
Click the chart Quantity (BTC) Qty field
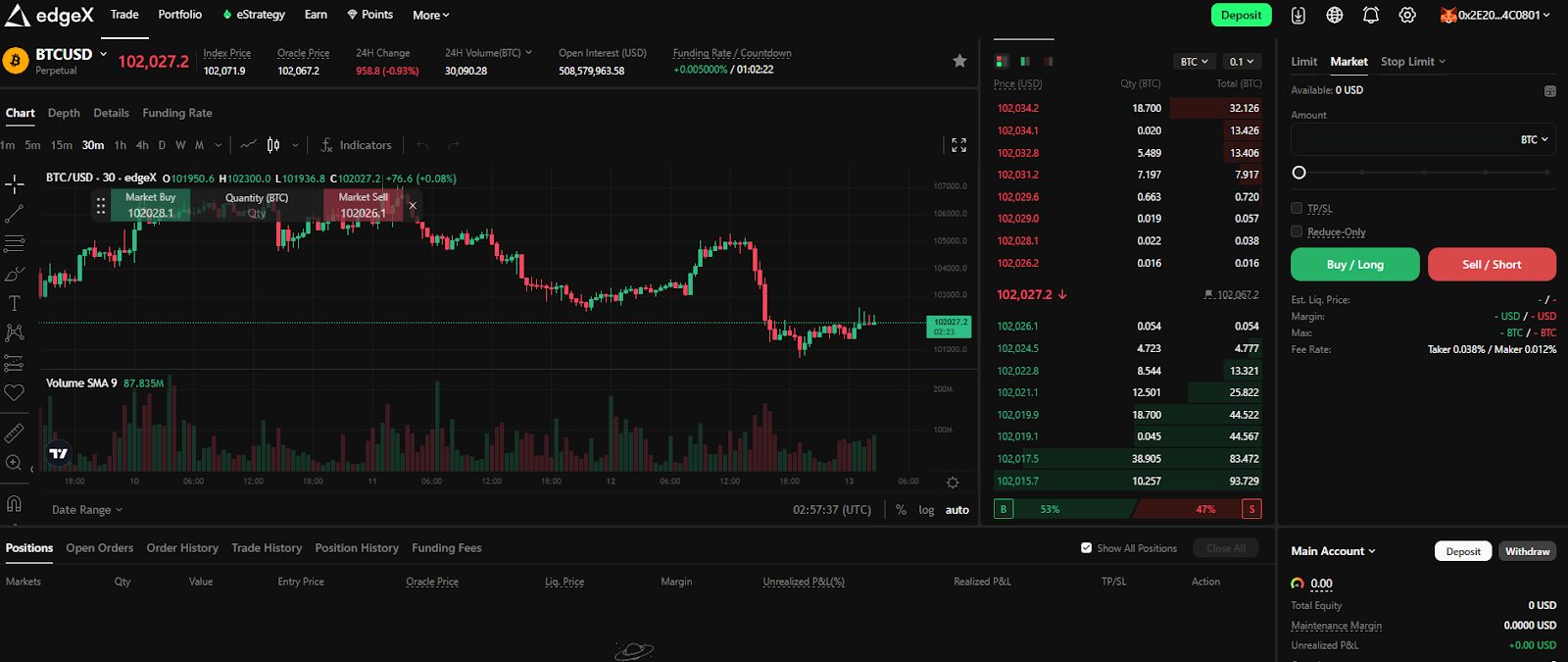click(x=257, y=213)
